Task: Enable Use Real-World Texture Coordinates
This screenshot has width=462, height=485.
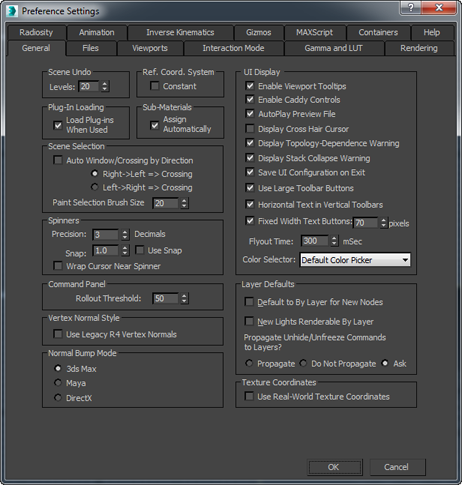Action: [x=249, y=396]
